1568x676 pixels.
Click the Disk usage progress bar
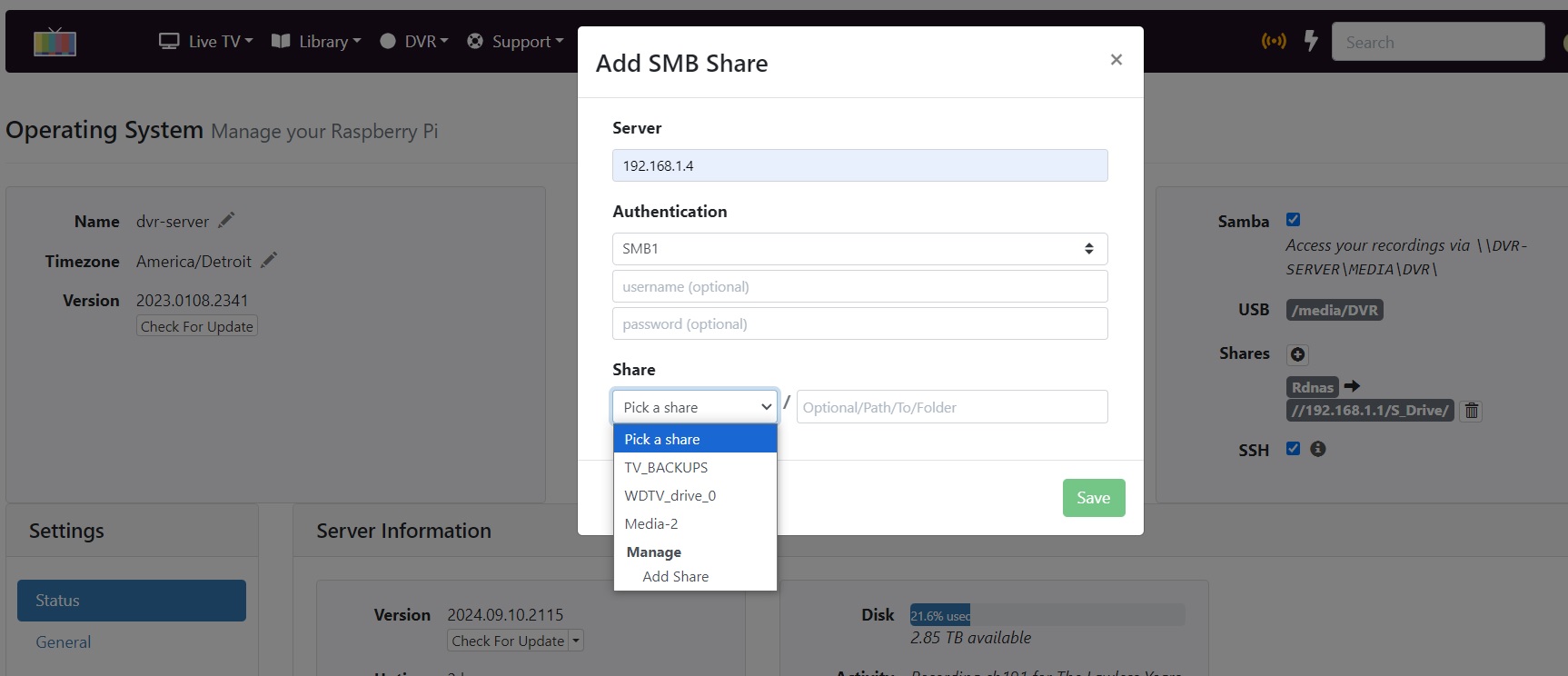coord(1047,615)
